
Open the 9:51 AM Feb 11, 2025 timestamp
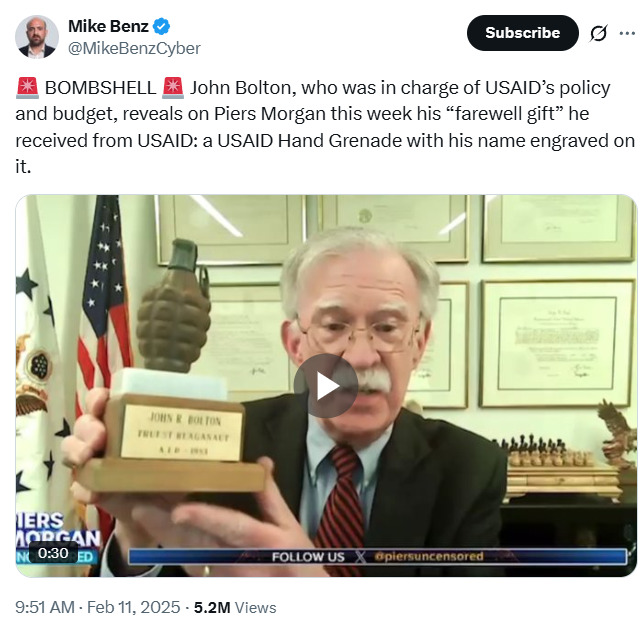tap(98, 607)
